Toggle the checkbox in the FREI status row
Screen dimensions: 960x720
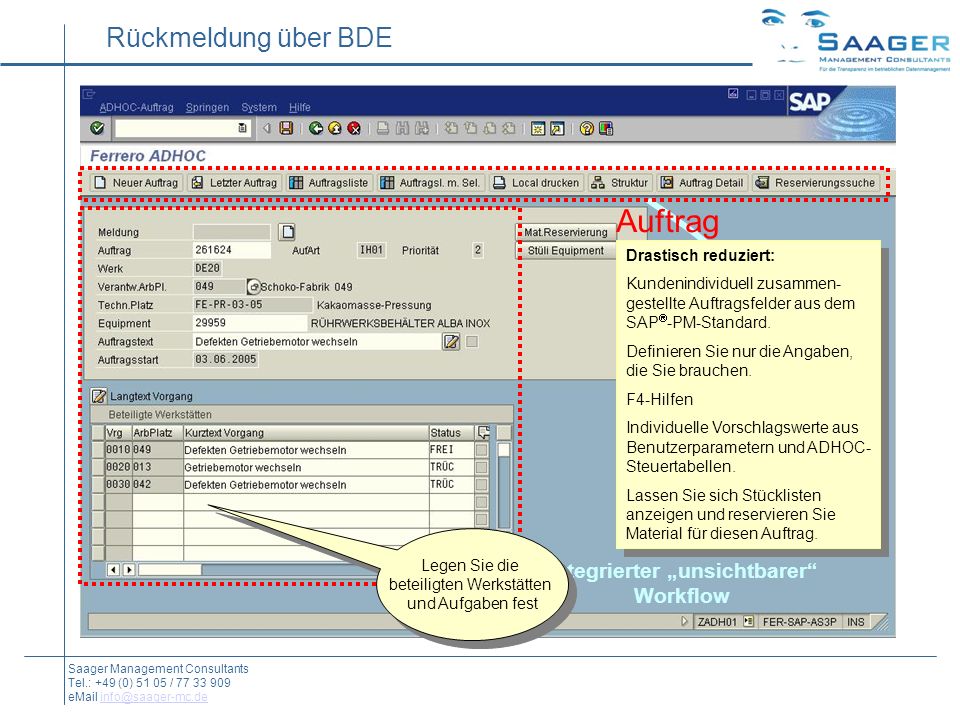pos(482,450)
